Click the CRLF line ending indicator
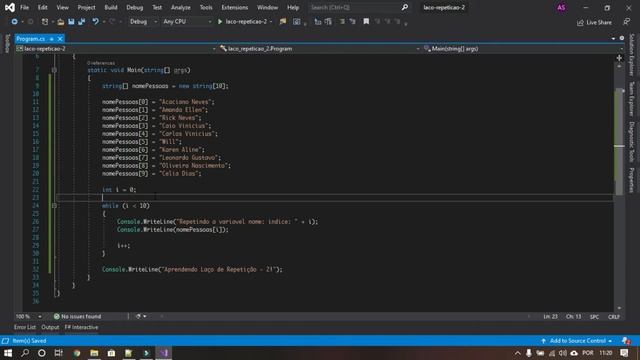 point(614,317)
